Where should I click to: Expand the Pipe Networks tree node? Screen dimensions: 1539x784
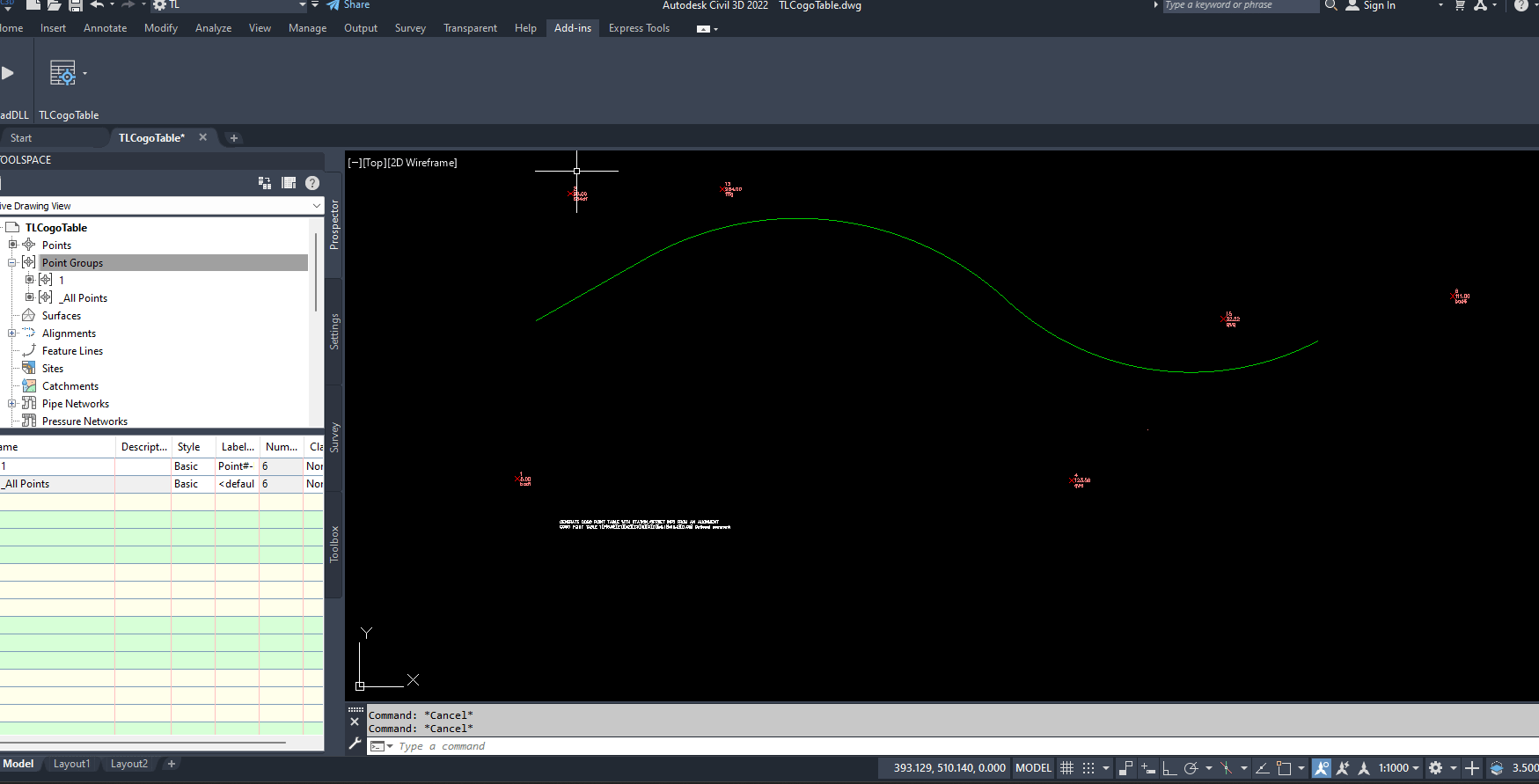12,403
